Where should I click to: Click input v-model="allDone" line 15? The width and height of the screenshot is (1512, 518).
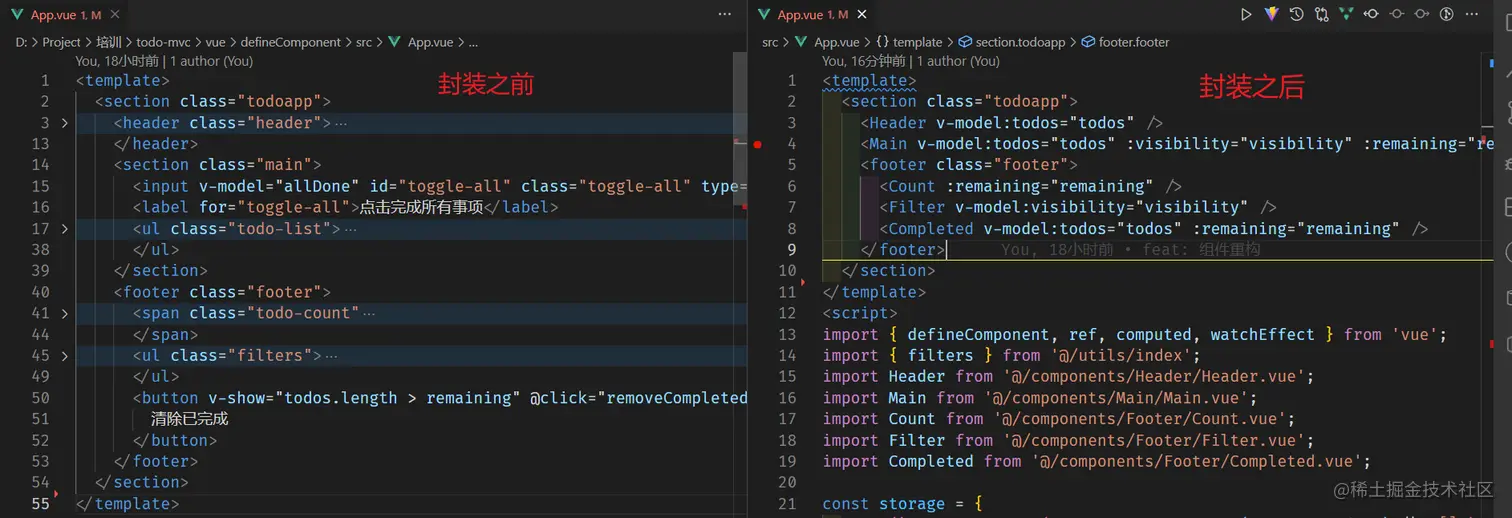pyautogui.click(x=440, y=187)
